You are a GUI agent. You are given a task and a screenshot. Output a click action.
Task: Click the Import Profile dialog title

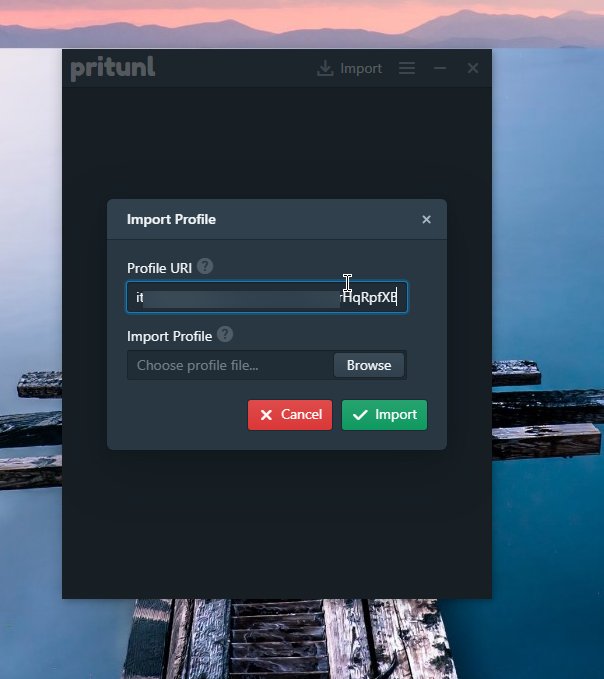point(171,219)
